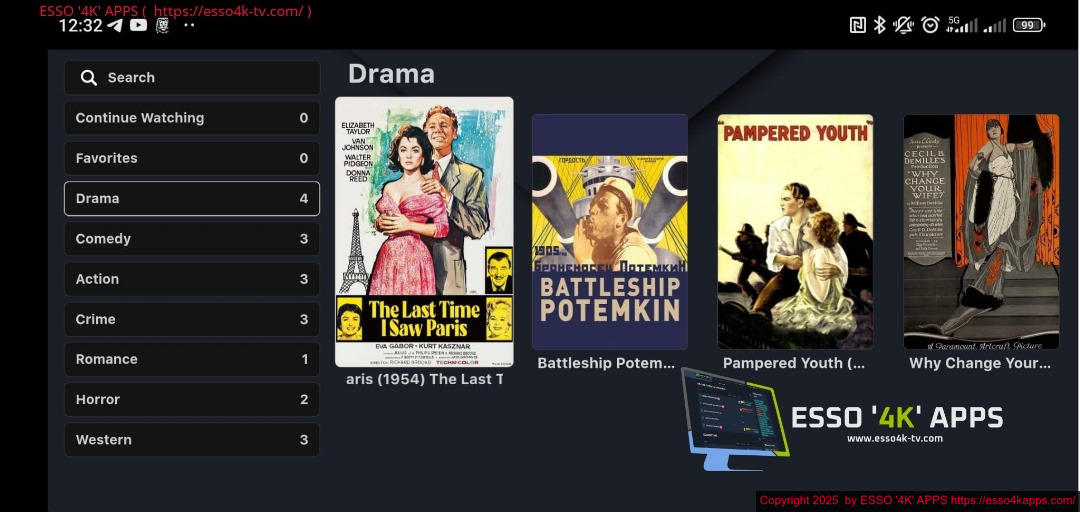Tap the alarm clock status icon
This screenshot has height=512, width=1080.
pyautogui.click(x=931, y=25)
